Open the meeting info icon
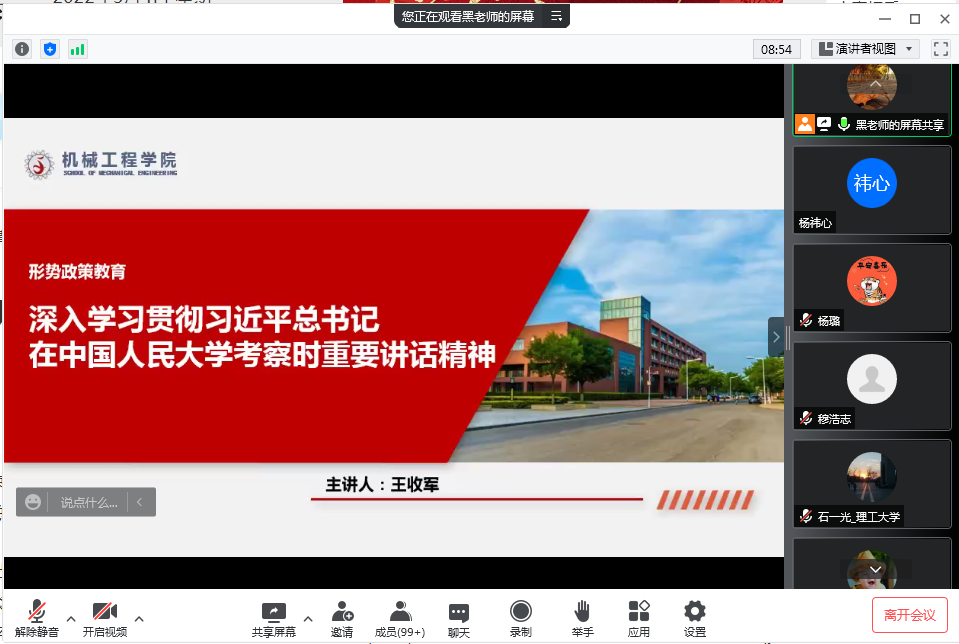Screen dimensions: 959x644 pyautogui.click(x=22, y=49)
